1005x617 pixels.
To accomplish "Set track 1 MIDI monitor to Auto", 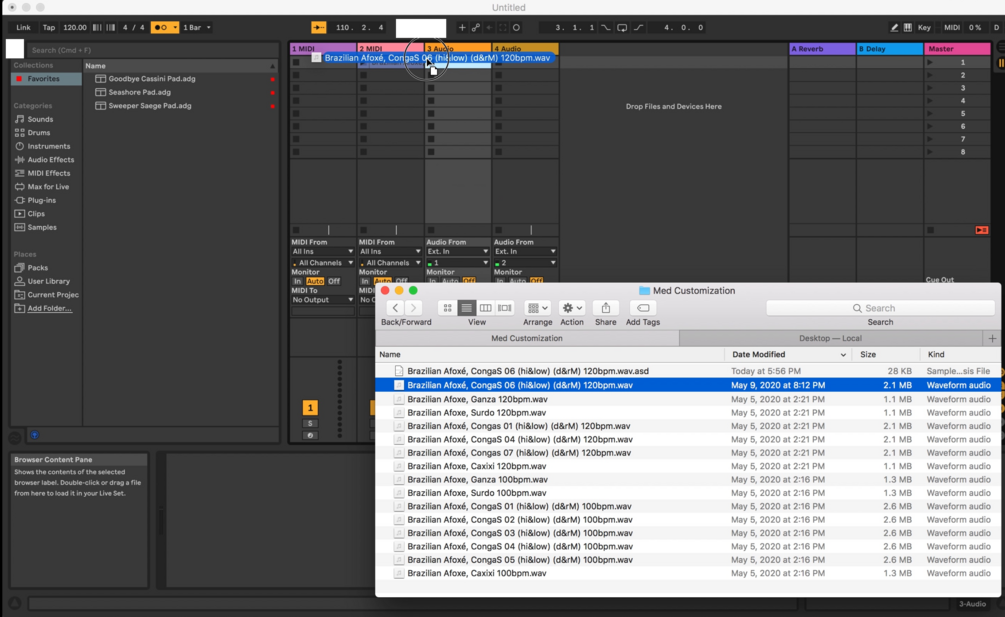I will (315, 281).
